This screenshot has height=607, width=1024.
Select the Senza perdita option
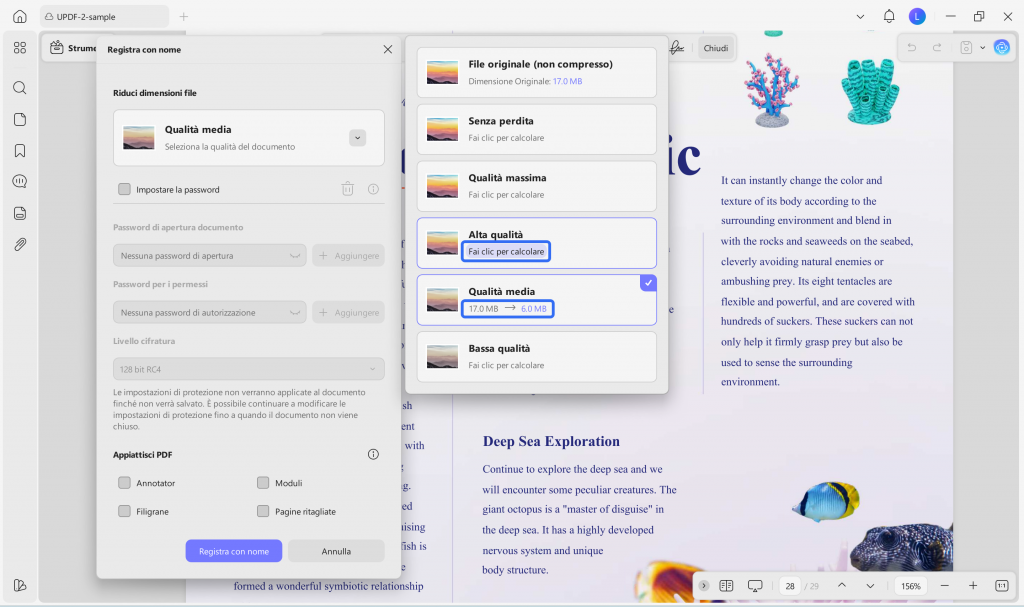536,129
